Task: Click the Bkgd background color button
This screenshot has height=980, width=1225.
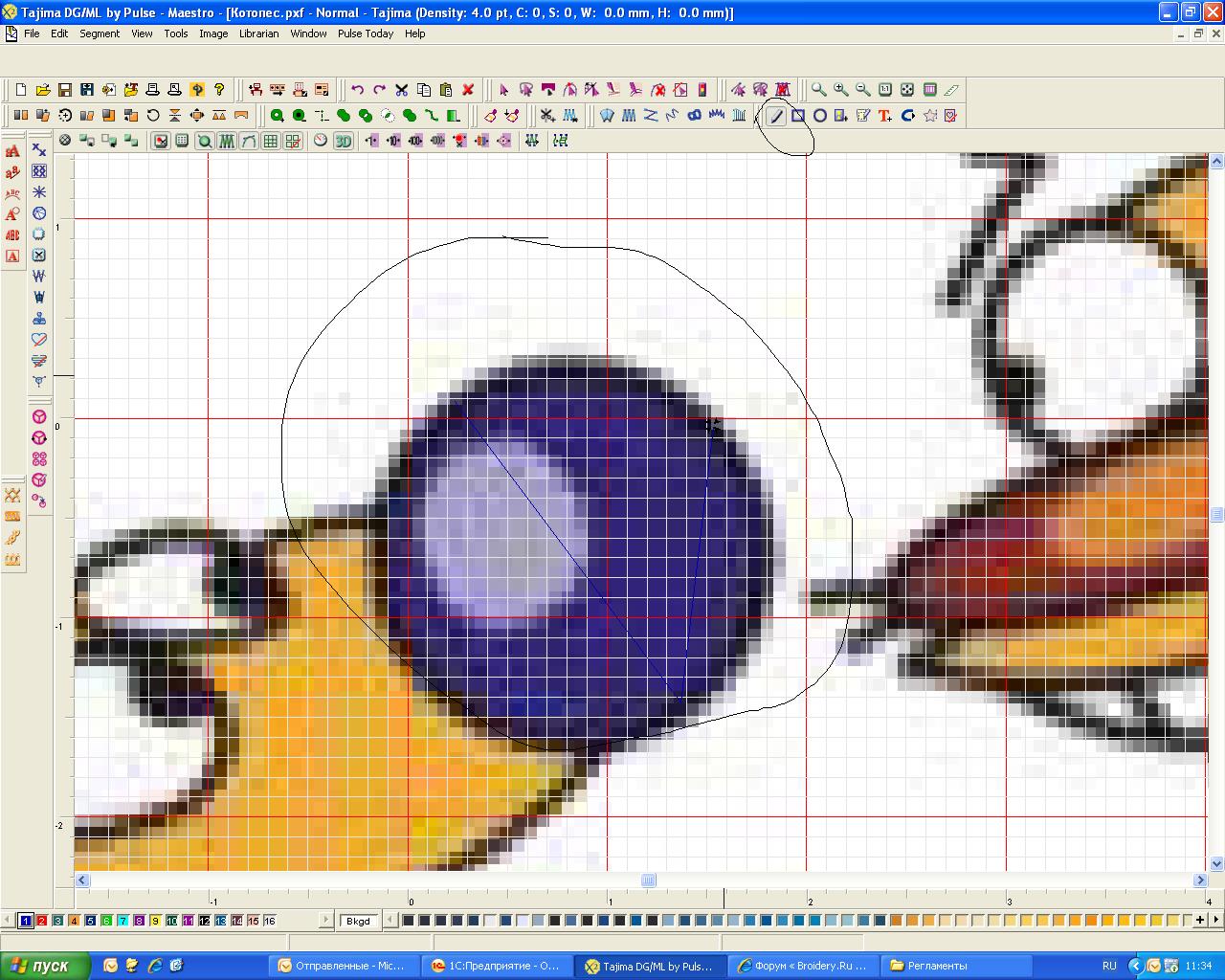Action: (358, 921)
